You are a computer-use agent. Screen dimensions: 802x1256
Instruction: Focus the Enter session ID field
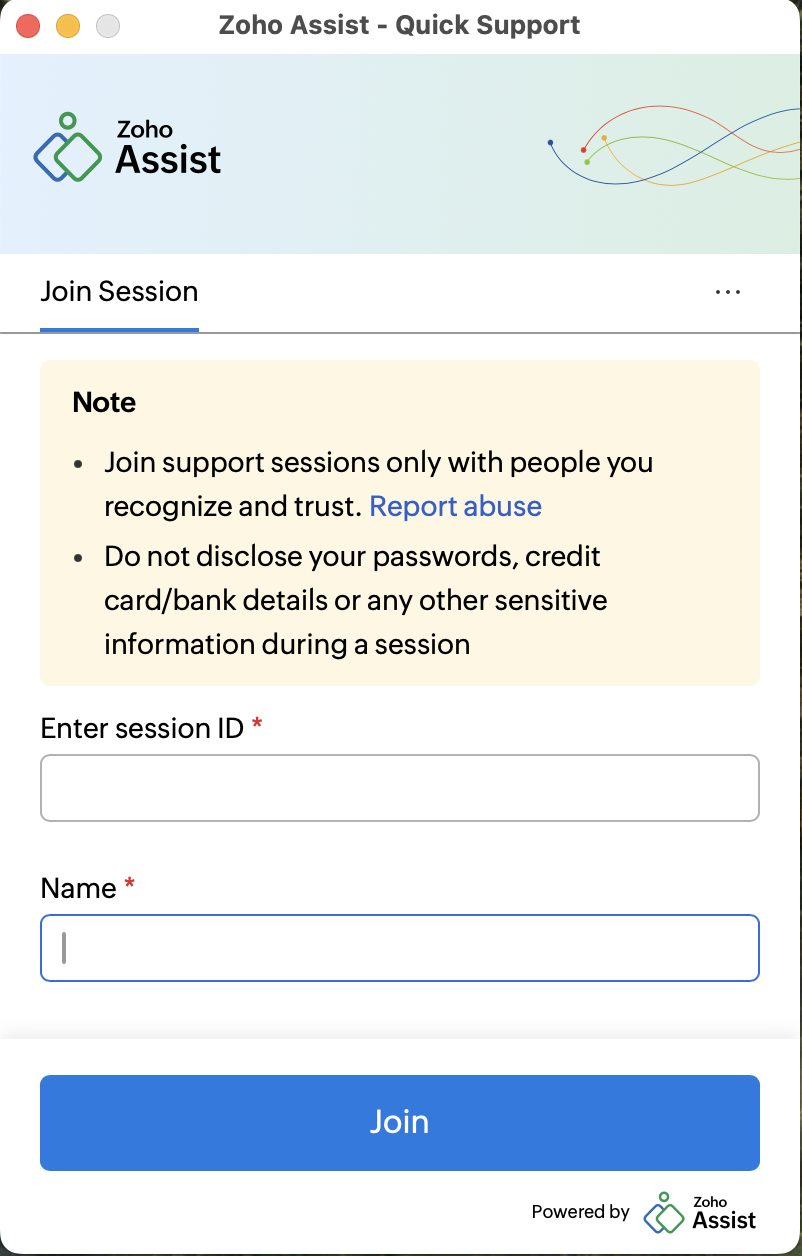(x=400, y=788)
